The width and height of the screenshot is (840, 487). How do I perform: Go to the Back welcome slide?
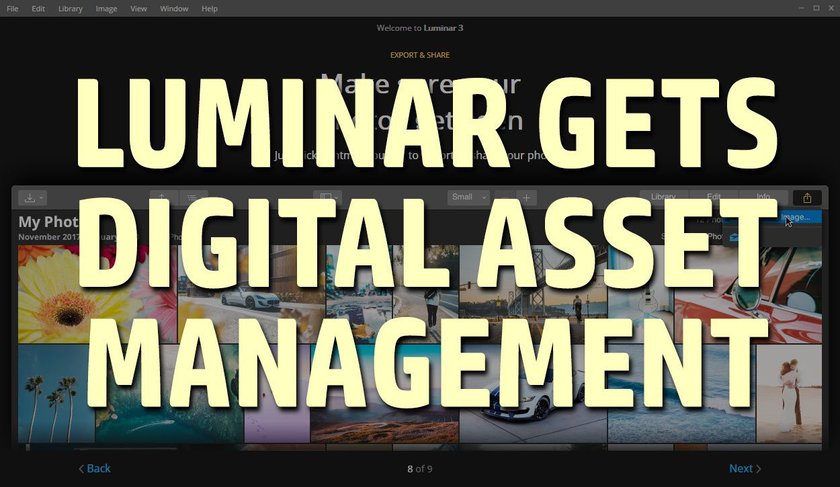click(95, 468)
